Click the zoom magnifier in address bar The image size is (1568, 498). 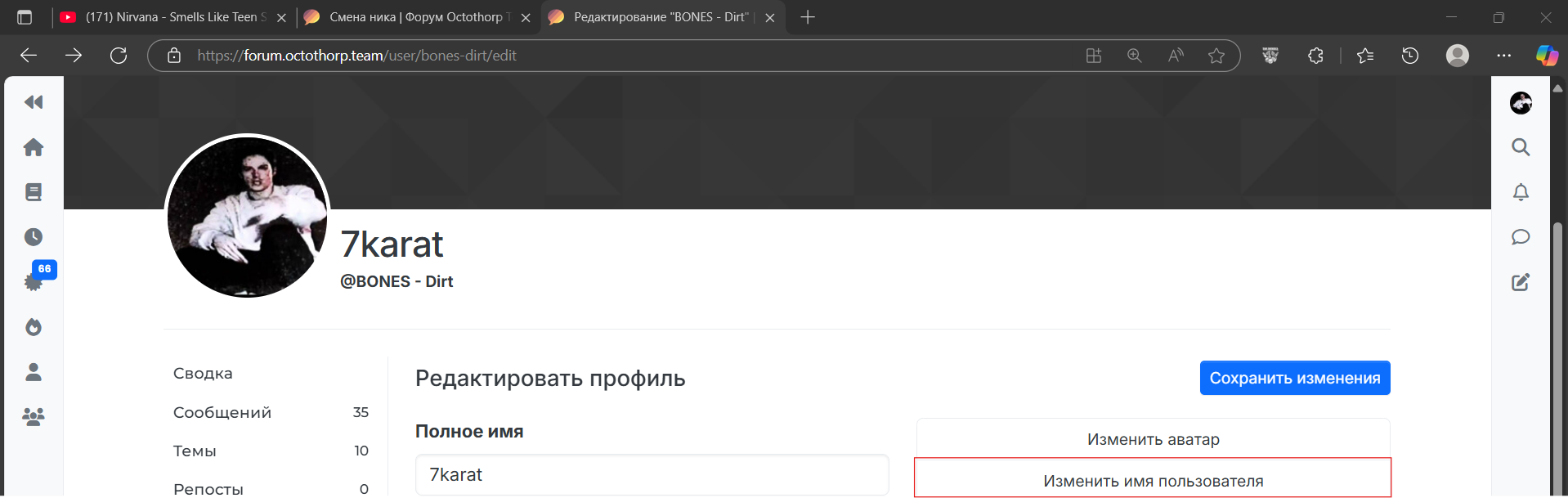pyautogui.click(x=1135, y=56)
